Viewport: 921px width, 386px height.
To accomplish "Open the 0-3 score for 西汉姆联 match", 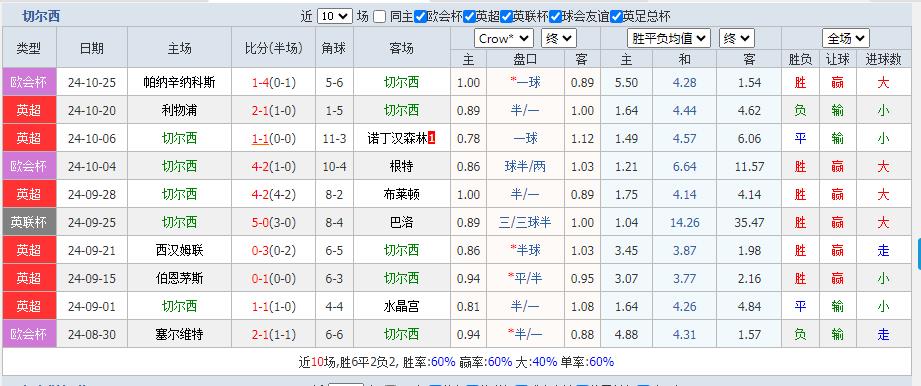I will pos(261,251).
